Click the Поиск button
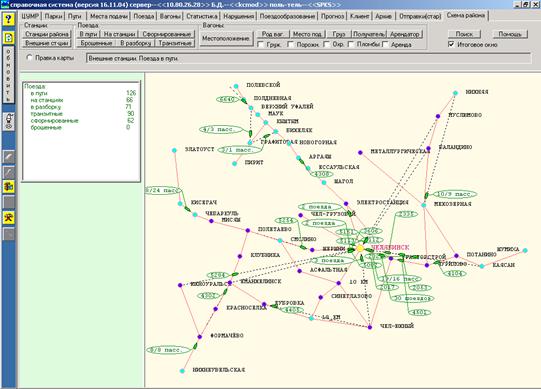Screen dimensions: 541x389 tap(464, 34)
